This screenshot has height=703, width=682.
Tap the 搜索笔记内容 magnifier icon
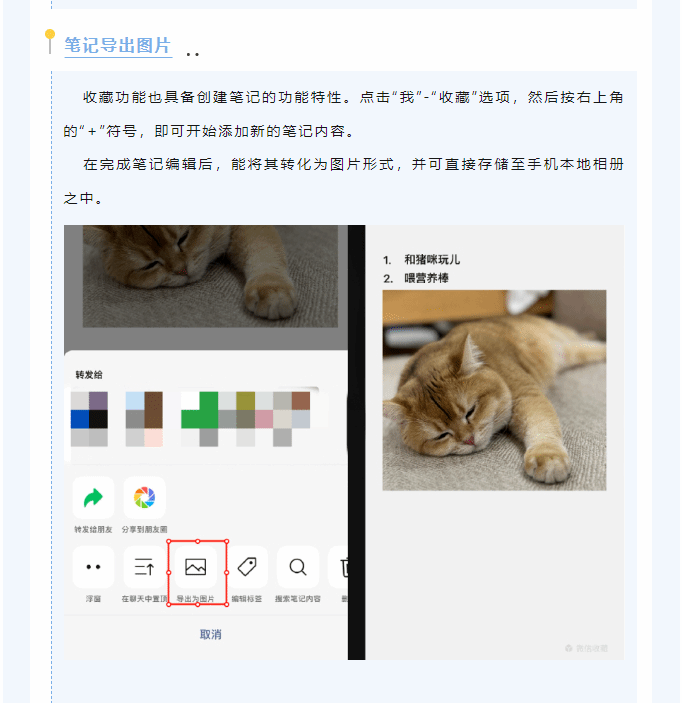pos(298,567)
